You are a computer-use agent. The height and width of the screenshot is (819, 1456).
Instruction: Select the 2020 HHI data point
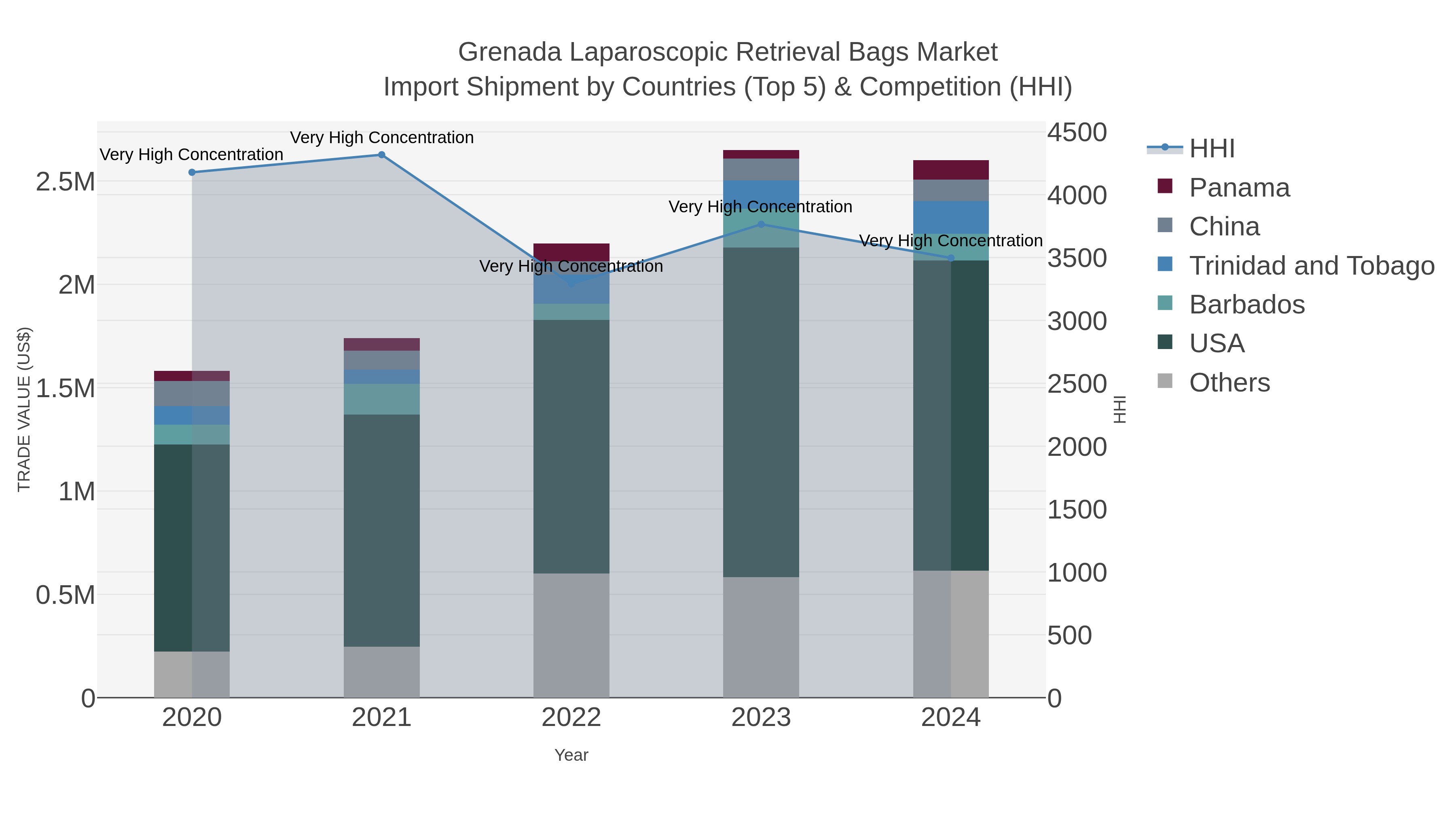(192, 172)
